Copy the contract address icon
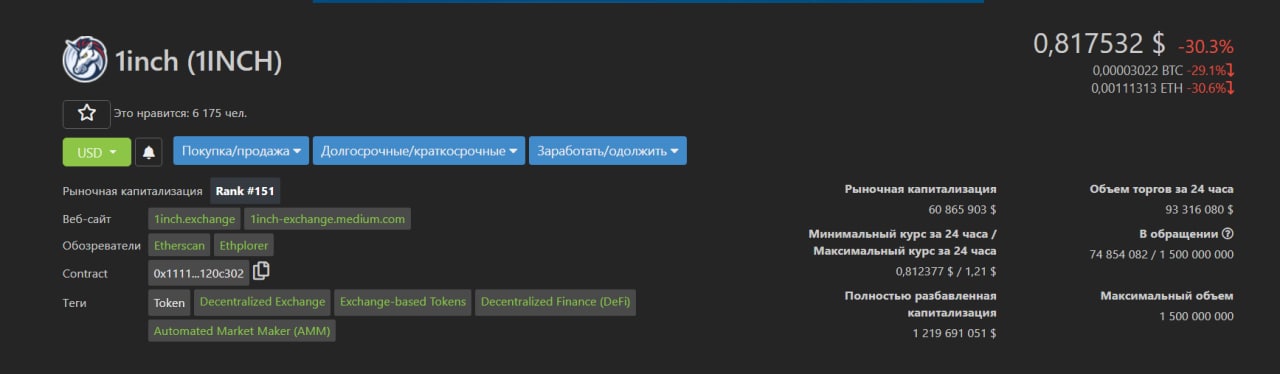 click(x=262, y=271)
